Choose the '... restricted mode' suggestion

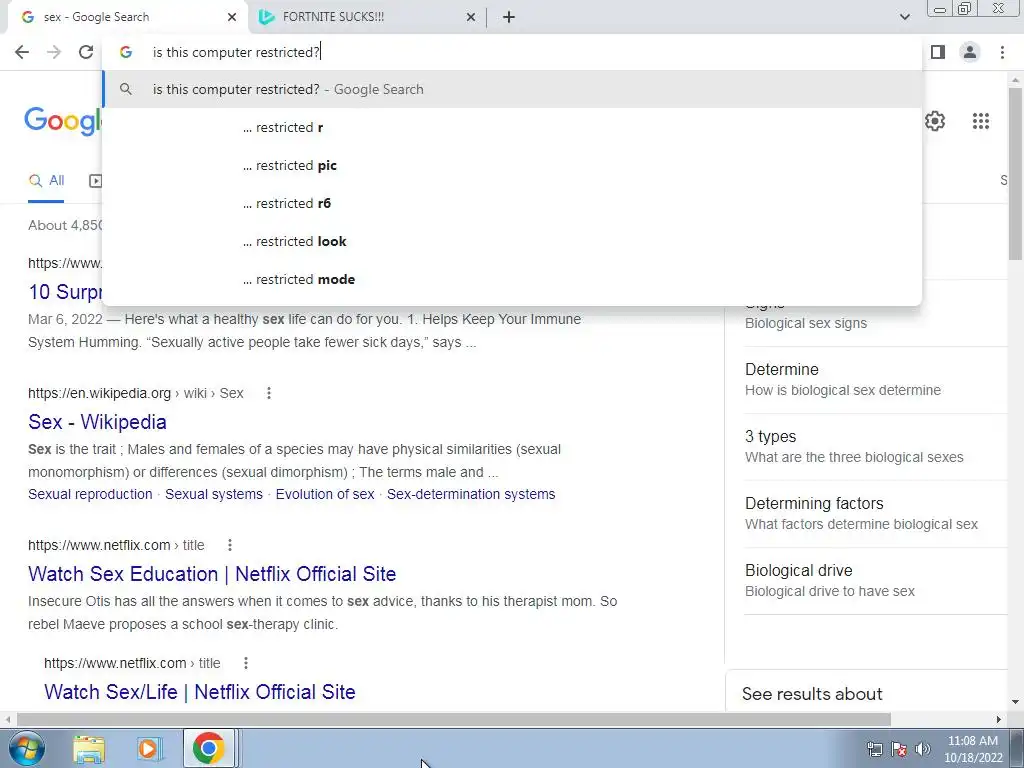coord(512,279)
